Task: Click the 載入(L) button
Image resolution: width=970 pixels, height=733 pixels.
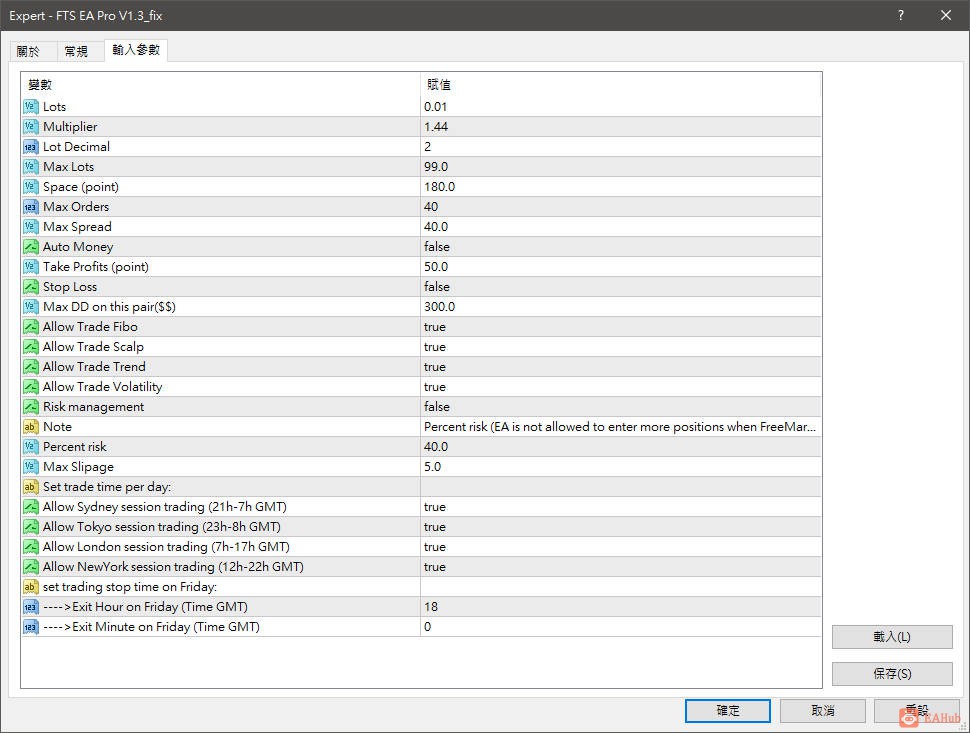Action: coord(891,637)
